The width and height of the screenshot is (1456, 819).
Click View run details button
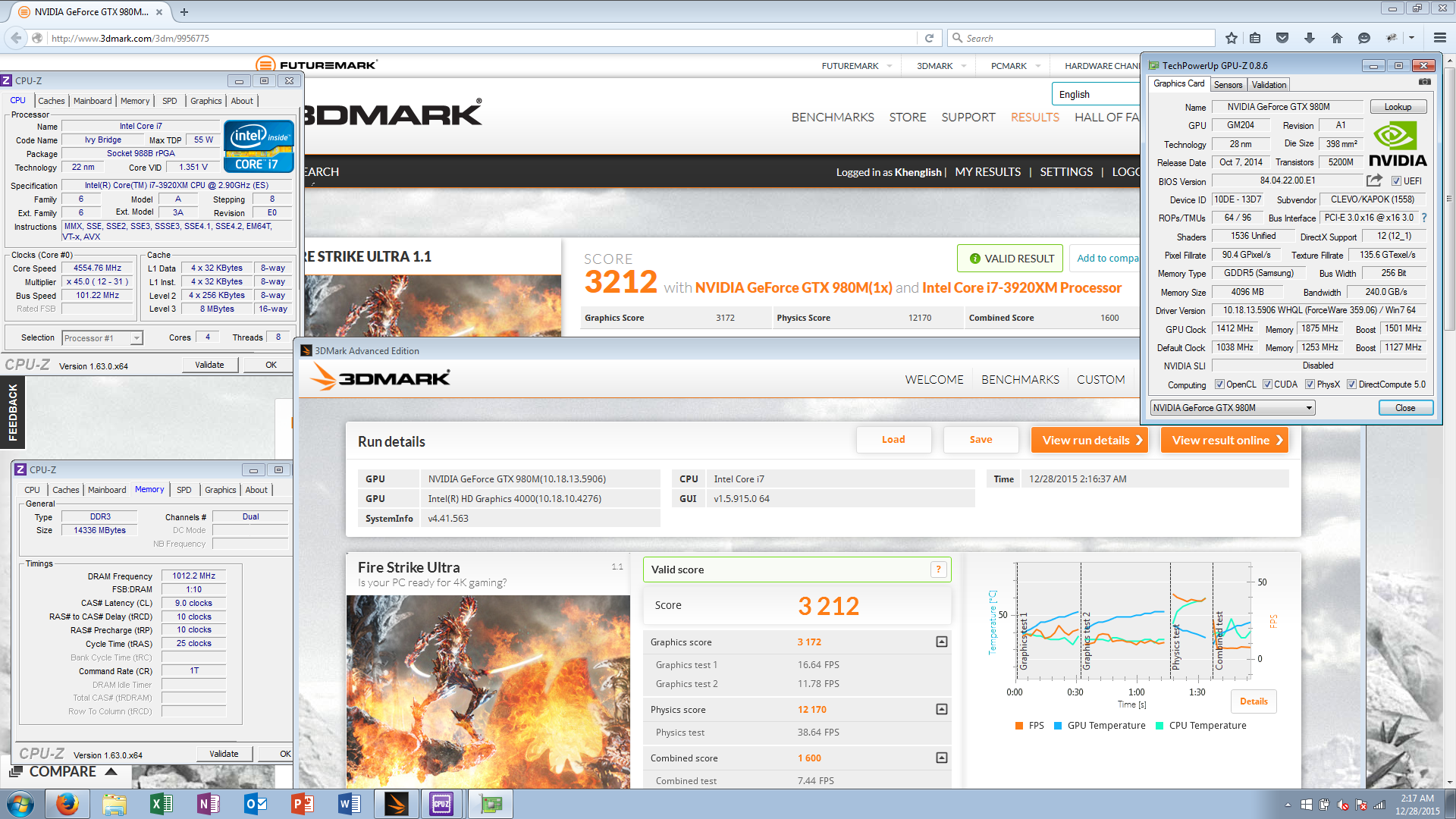pos(1090,440)
